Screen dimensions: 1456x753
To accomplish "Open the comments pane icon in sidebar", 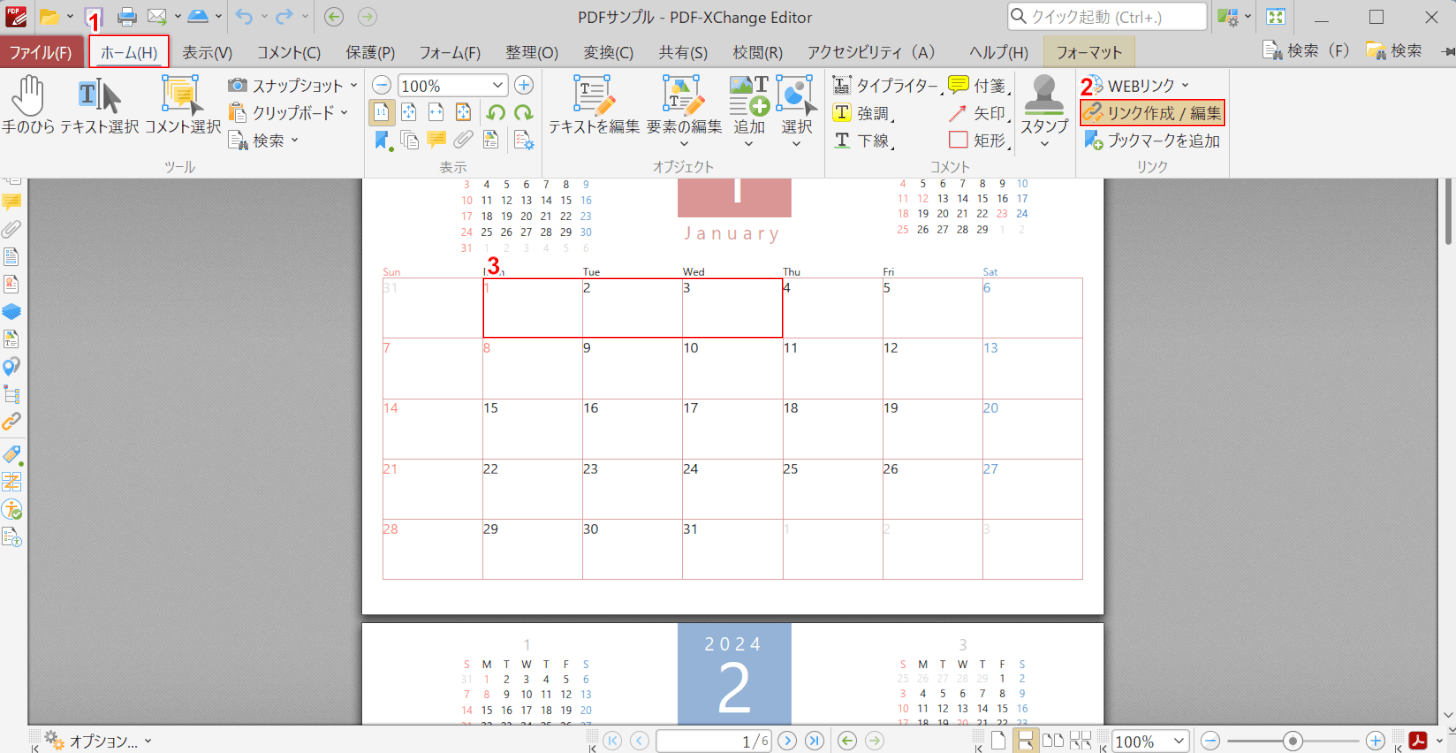I will (x=12, y=202).
